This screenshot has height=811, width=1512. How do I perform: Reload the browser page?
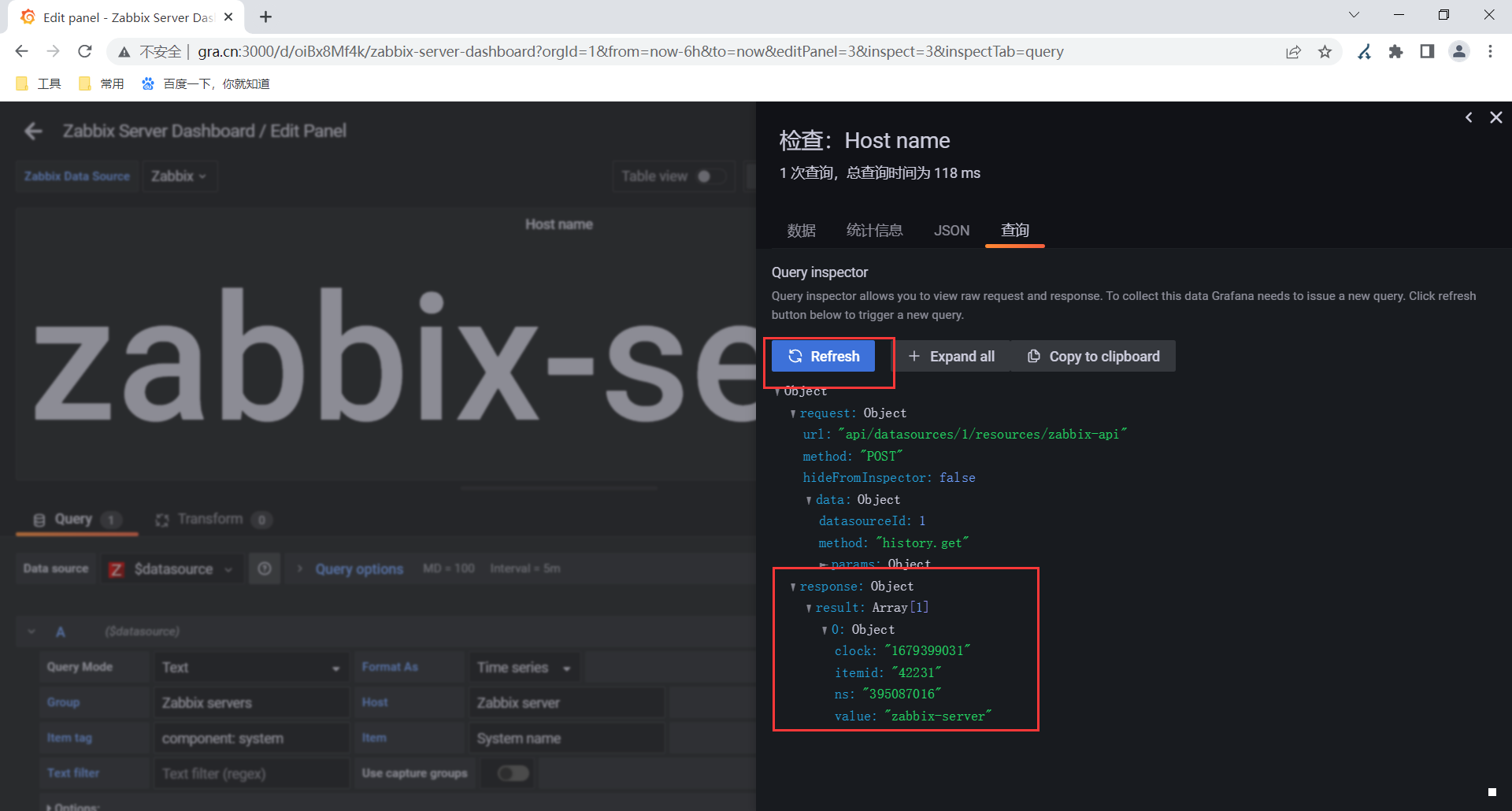[85, 51]
